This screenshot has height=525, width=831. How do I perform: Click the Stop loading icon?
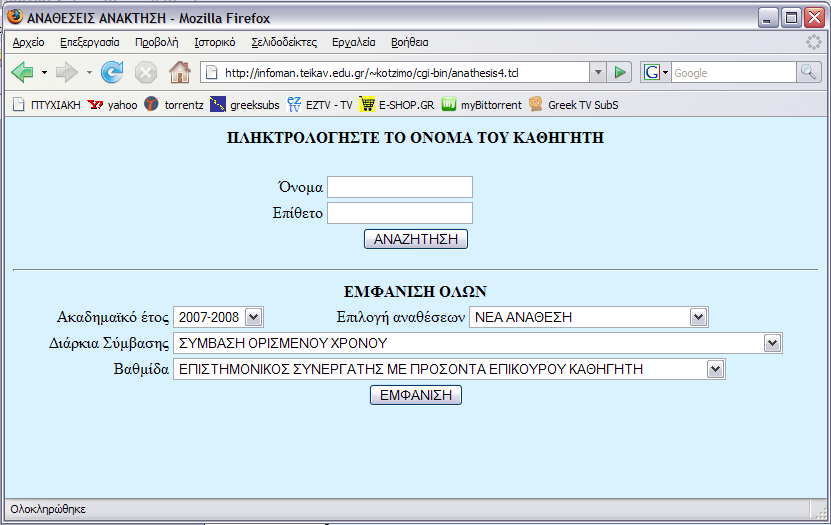(x=145, y=73)
